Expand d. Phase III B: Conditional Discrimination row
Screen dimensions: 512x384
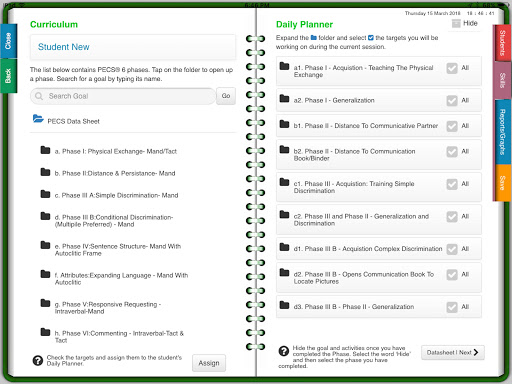tap(114, 221)
